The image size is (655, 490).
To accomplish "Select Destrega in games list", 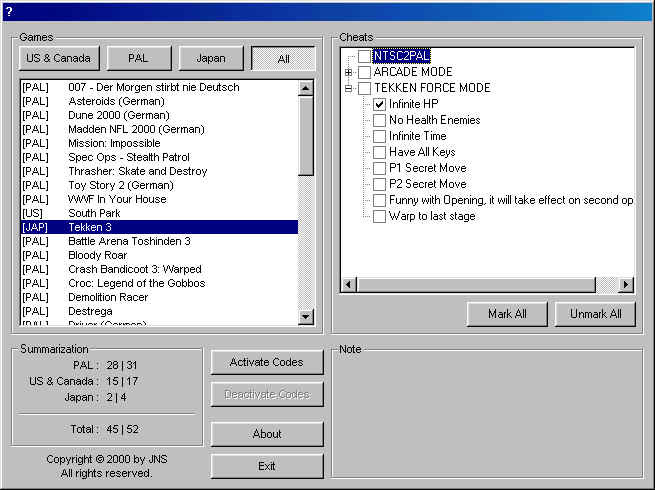I will (x=159, y=311).
